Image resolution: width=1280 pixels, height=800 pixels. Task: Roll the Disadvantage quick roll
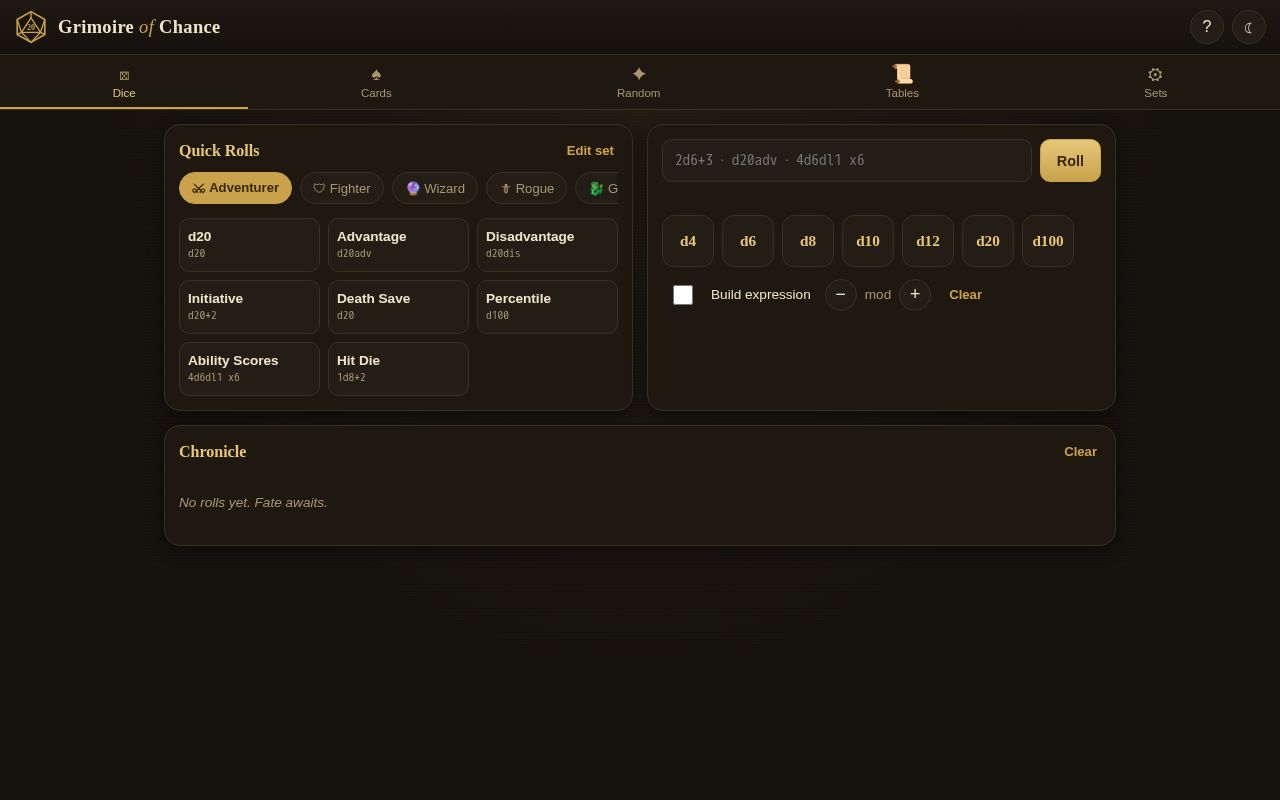coord(547,245)
